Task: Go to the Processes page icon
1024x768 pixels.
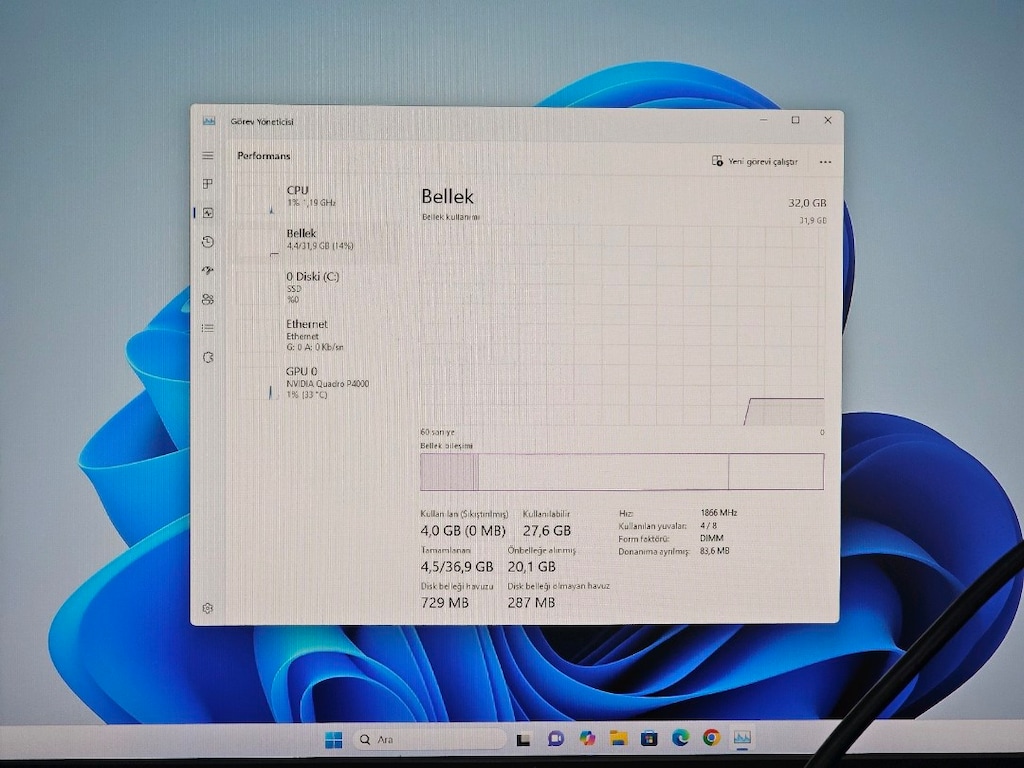Action: [x=208, y=184]
